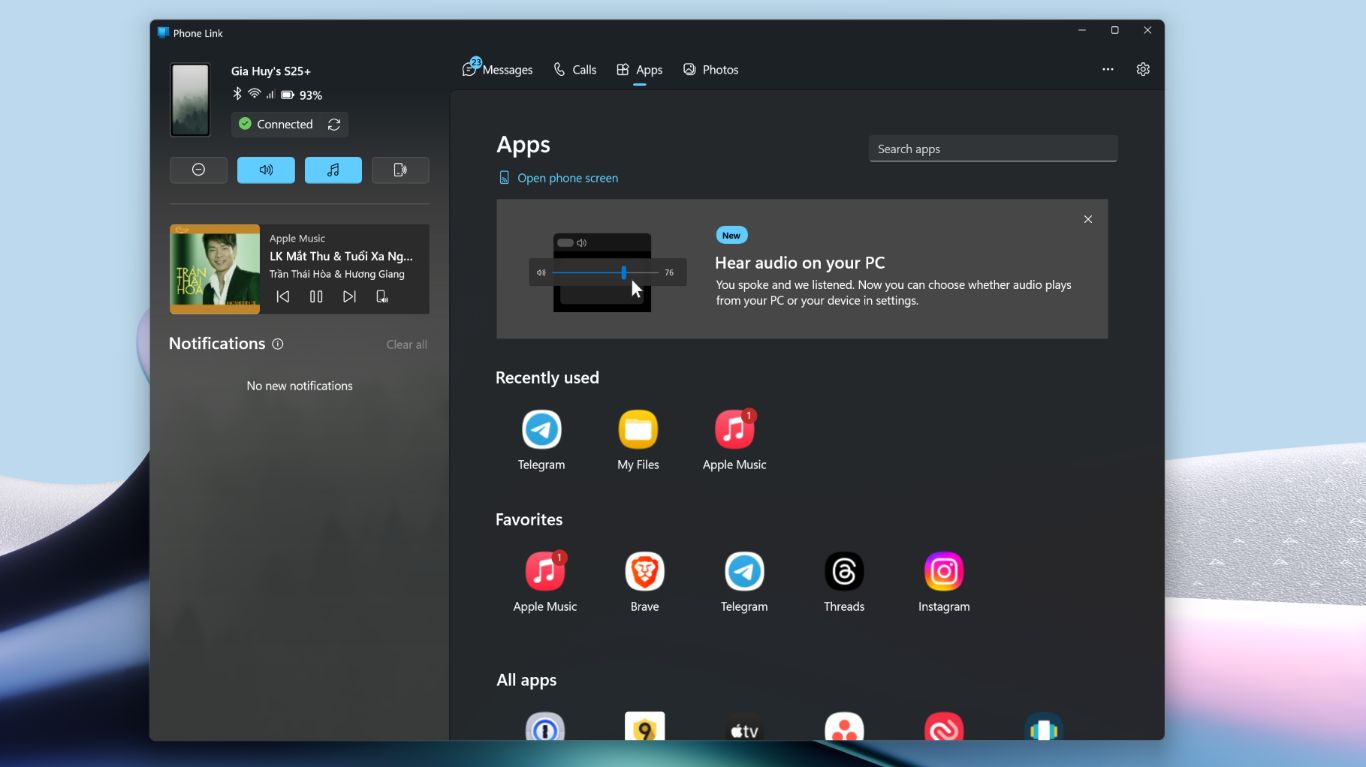Pause the current Apple Music track

click(316, 297)
